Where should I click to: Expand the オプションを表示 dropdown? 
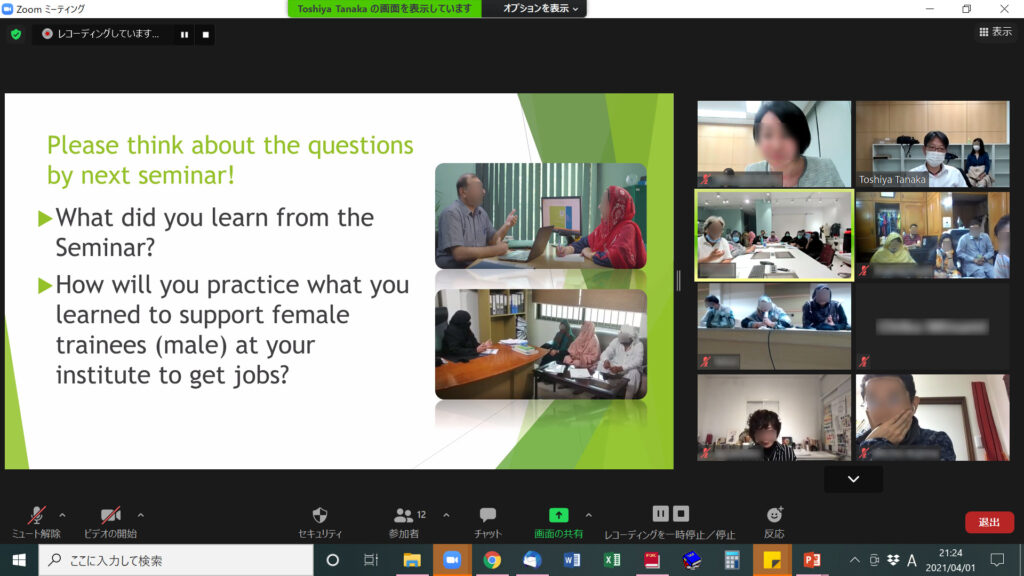point(541,8)
